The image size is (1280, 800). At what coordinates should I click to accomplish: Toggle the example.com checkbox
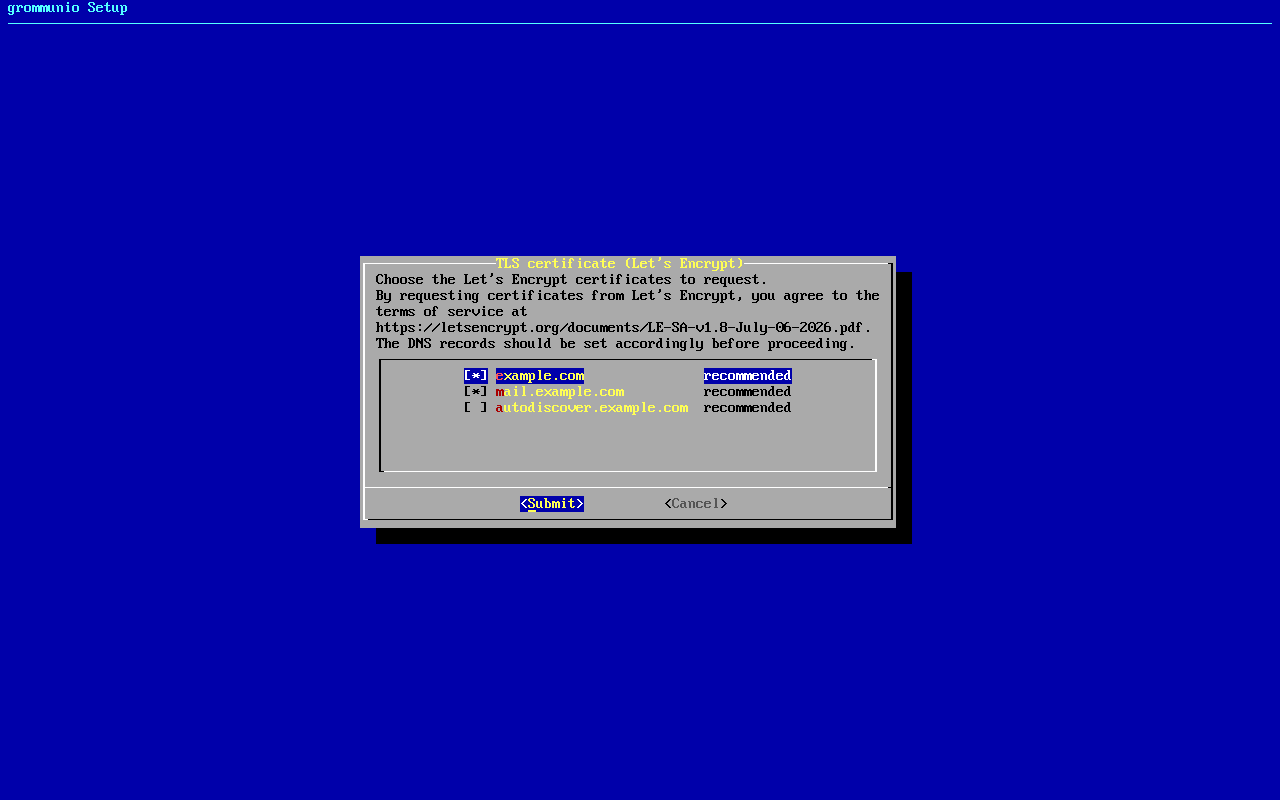click(x=476, y=376)
